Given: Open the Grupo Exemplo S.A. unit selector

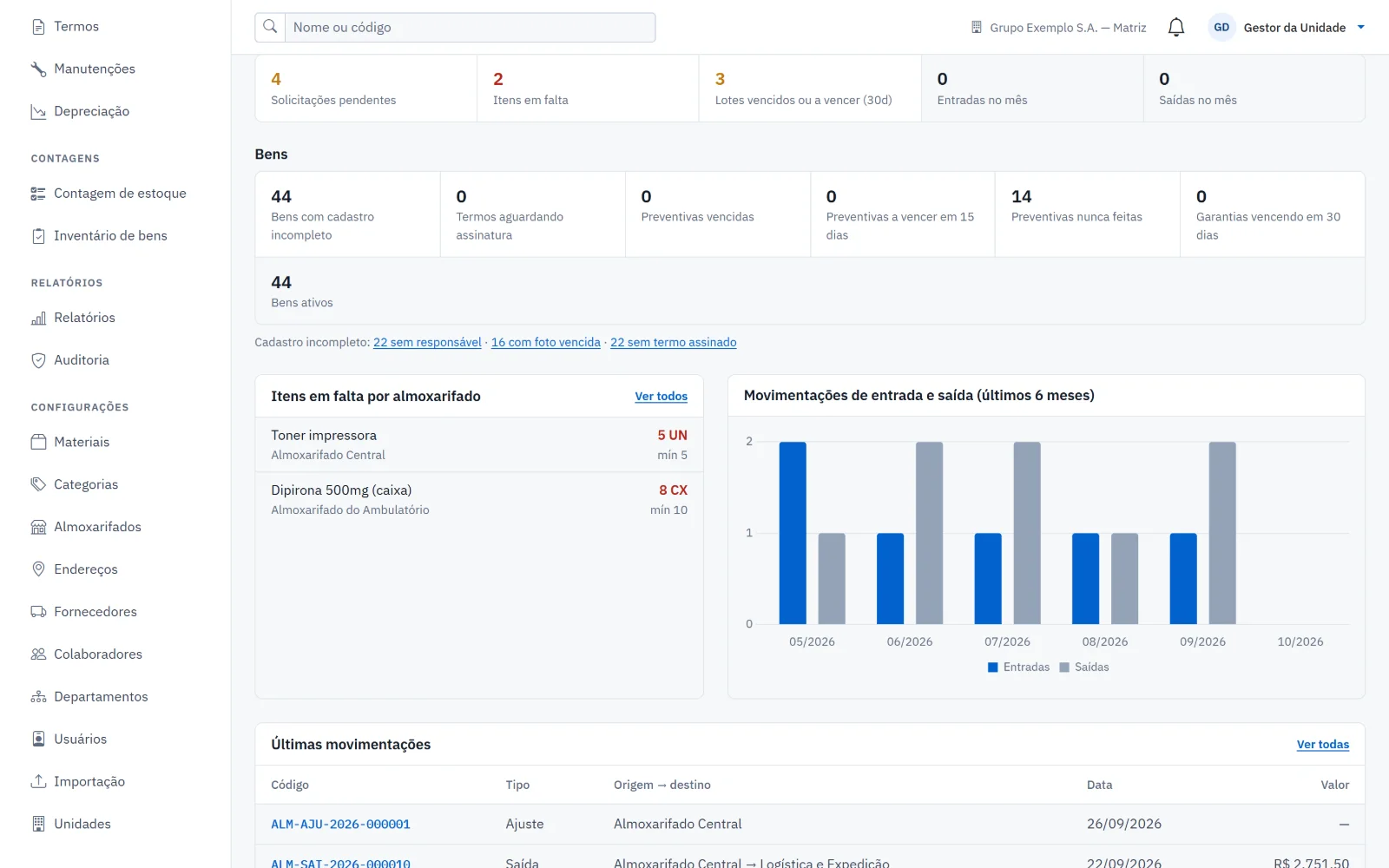Looking at the screenshot, I should point(1058,28).
